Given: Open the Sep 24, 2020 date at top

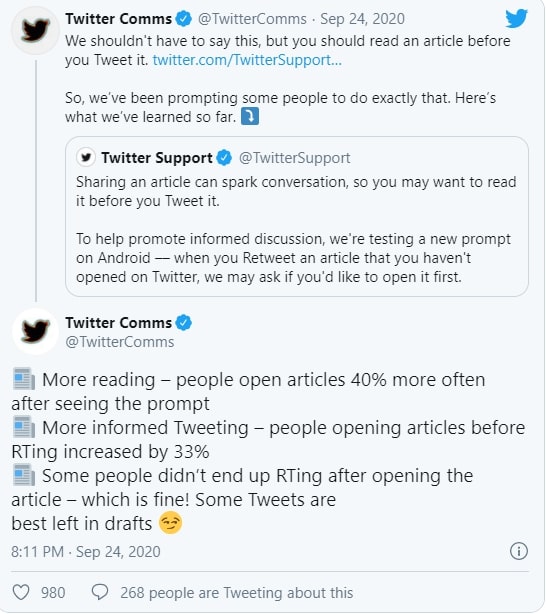Looking at the screenshot, I should [362, 19].
